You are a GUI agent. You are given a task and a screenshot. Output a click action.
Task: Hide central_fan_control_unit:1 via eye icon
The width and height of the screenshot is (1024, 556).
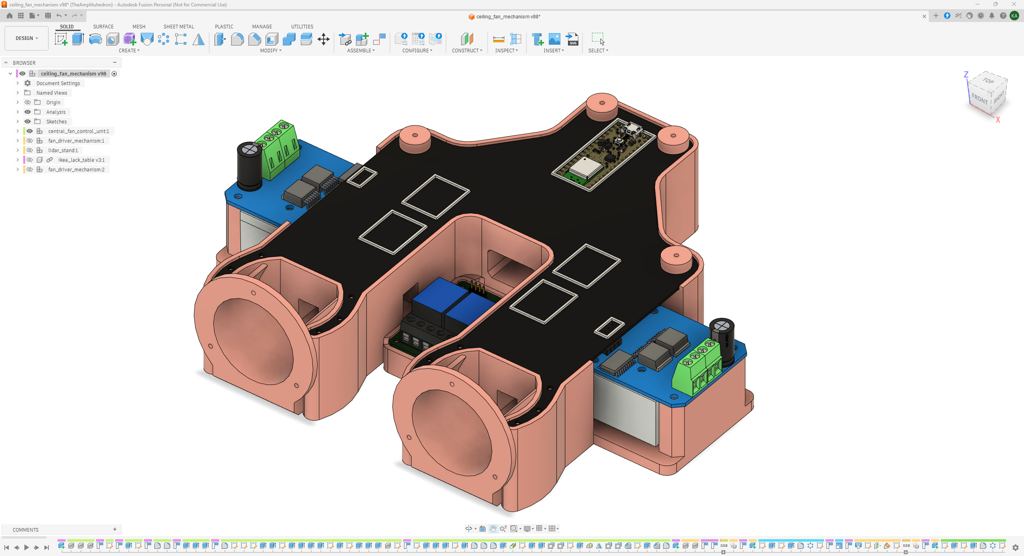[29, 131]
